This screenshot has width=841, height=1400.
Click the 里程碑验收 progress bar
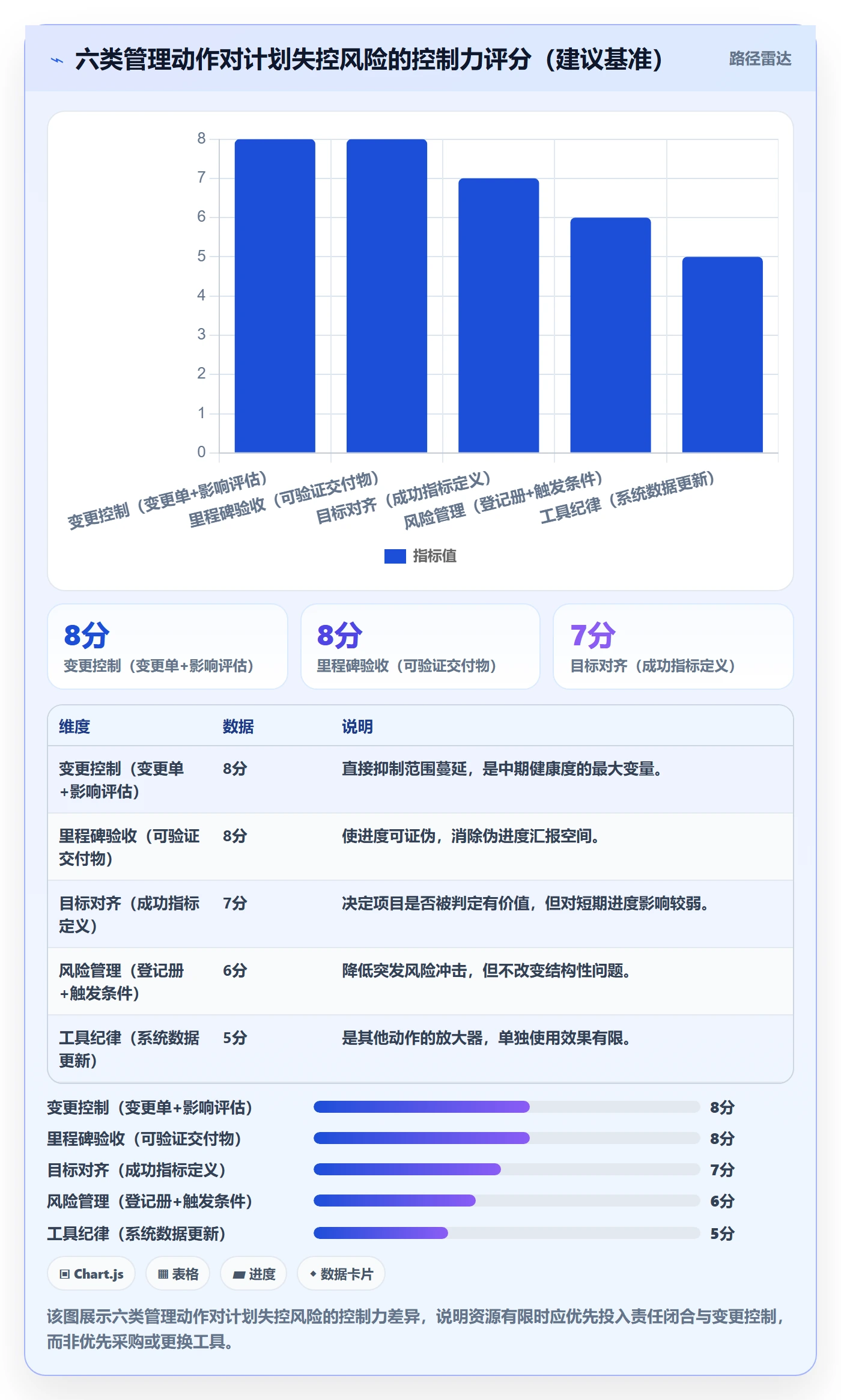[x=507, y=1138]
